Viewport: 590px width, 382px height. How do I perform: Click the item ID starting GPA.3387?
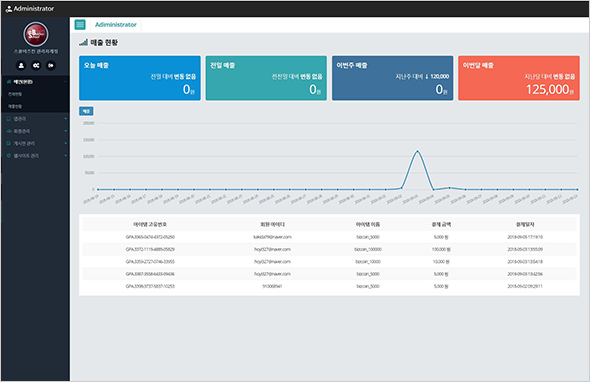(150, 274)
